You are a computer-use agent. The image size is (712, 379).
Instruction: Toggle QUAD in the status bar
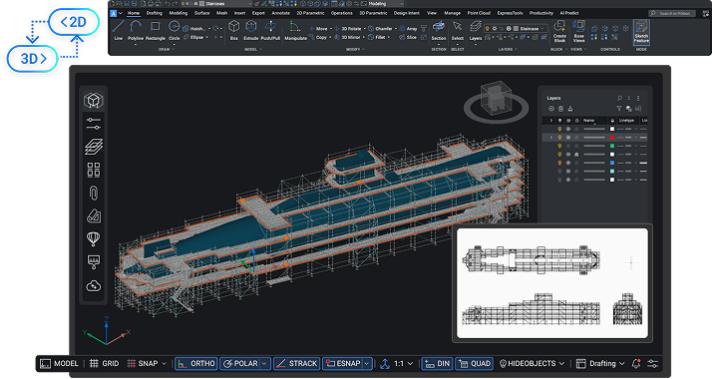475,364
